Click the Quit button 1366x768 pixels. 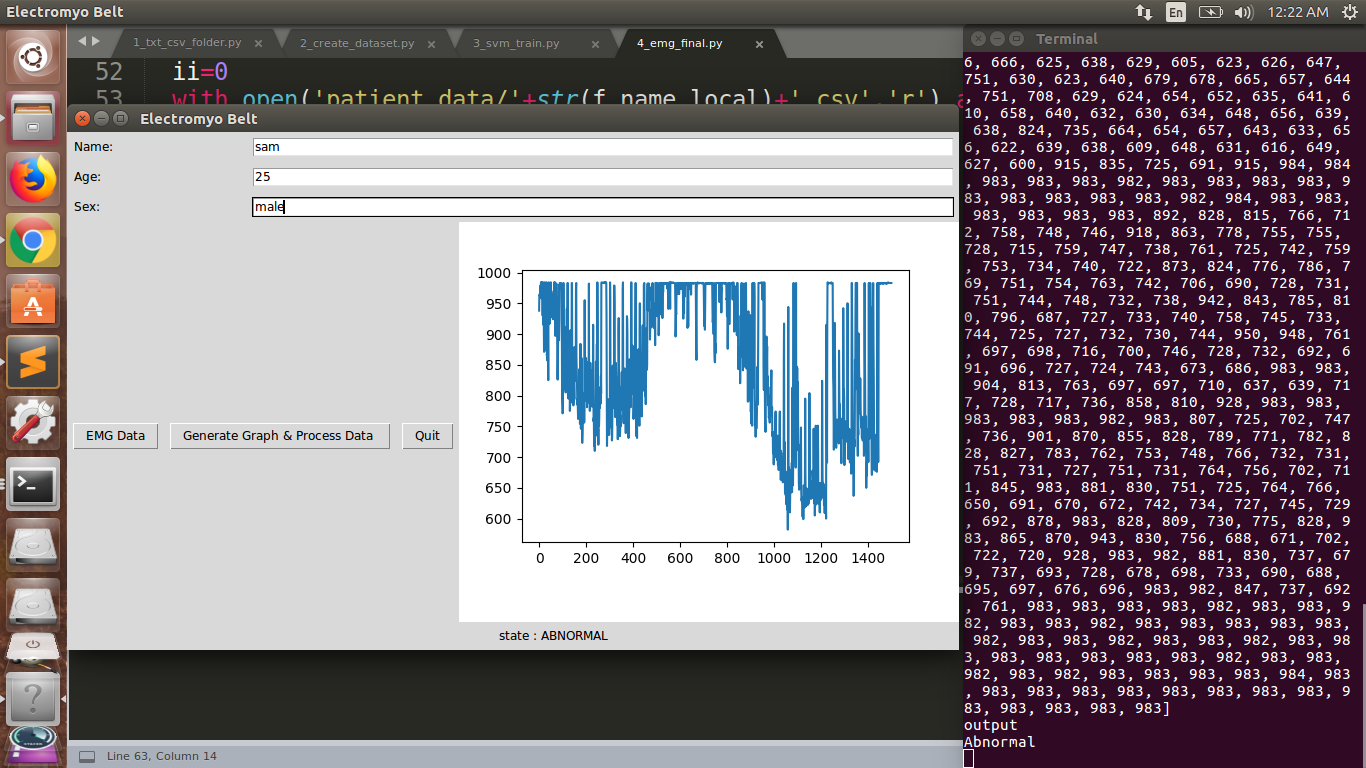[x=427, y=436]
